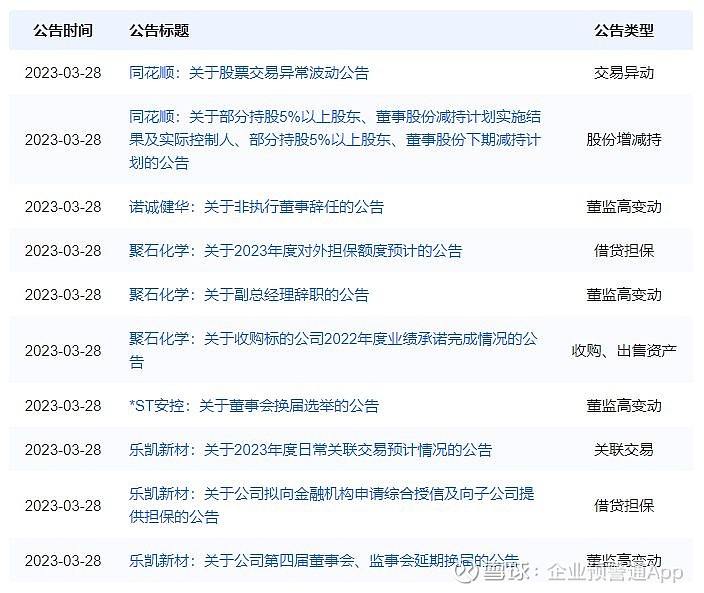Select 董监高变动 in 诺诚健华 row
This screenshot has height=593, width=704.
tap(624, 207)
